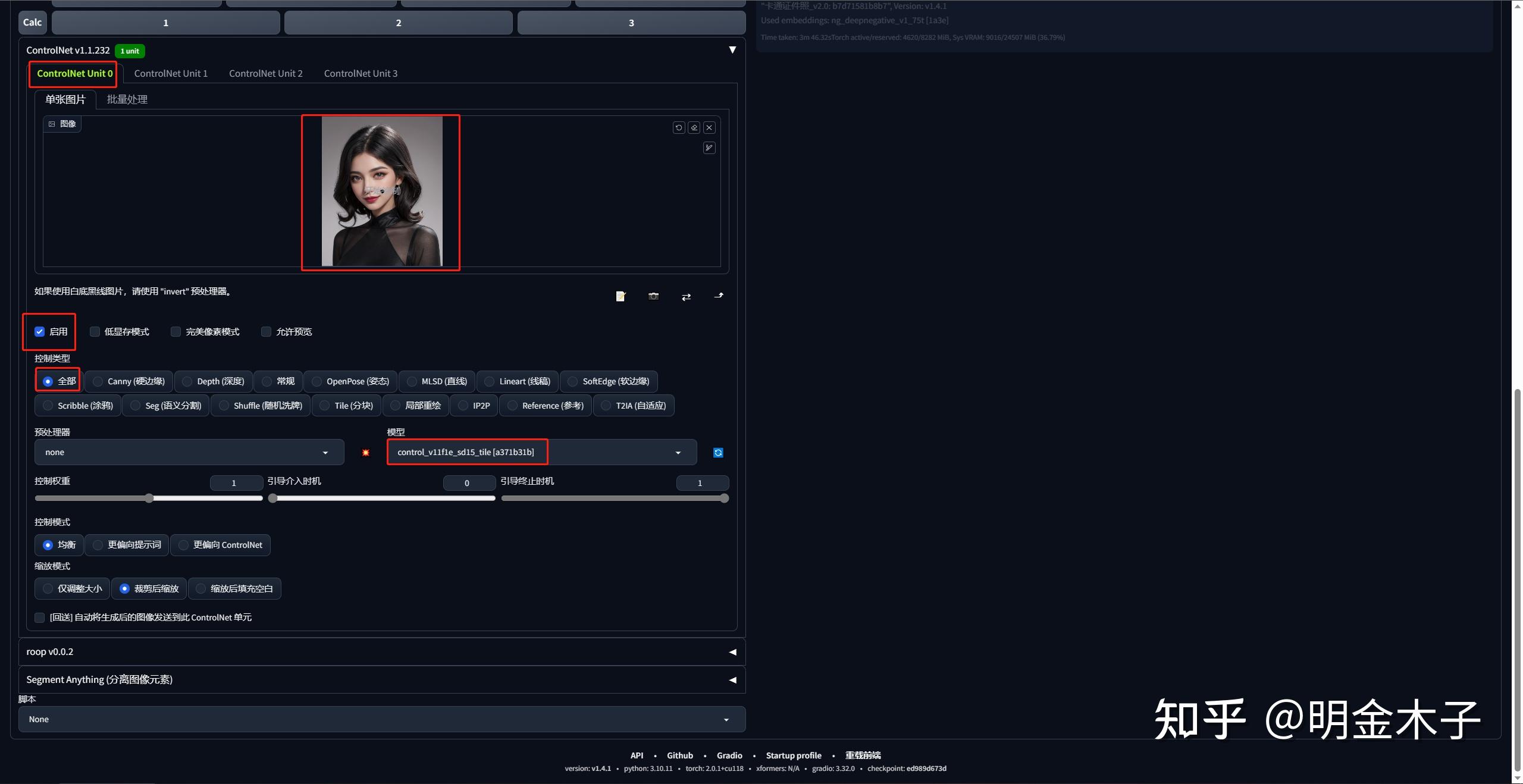Click the run preprocessor explosion icon
The image size is (1523, 784).
pyautogui.click(x=365, y=453)
